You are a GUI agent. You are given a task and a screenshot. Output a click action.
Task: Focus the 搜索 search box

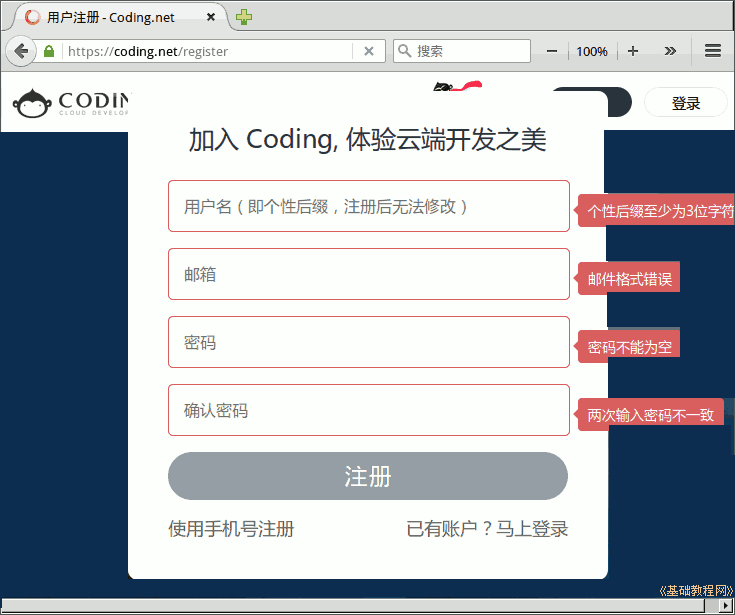462,51
